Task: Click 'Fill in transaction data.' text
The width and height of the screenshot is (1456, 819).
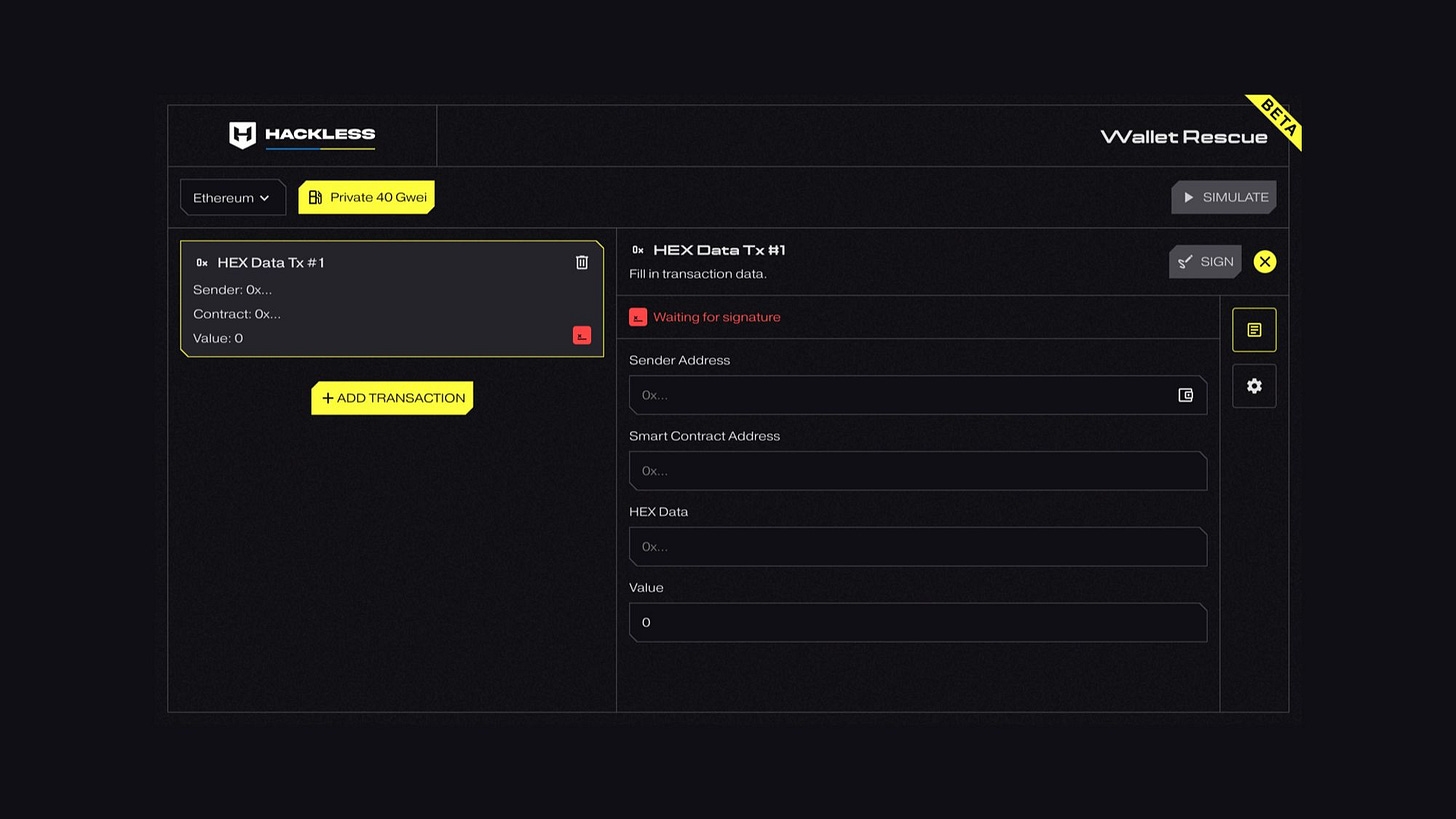Action: point(698,274)
